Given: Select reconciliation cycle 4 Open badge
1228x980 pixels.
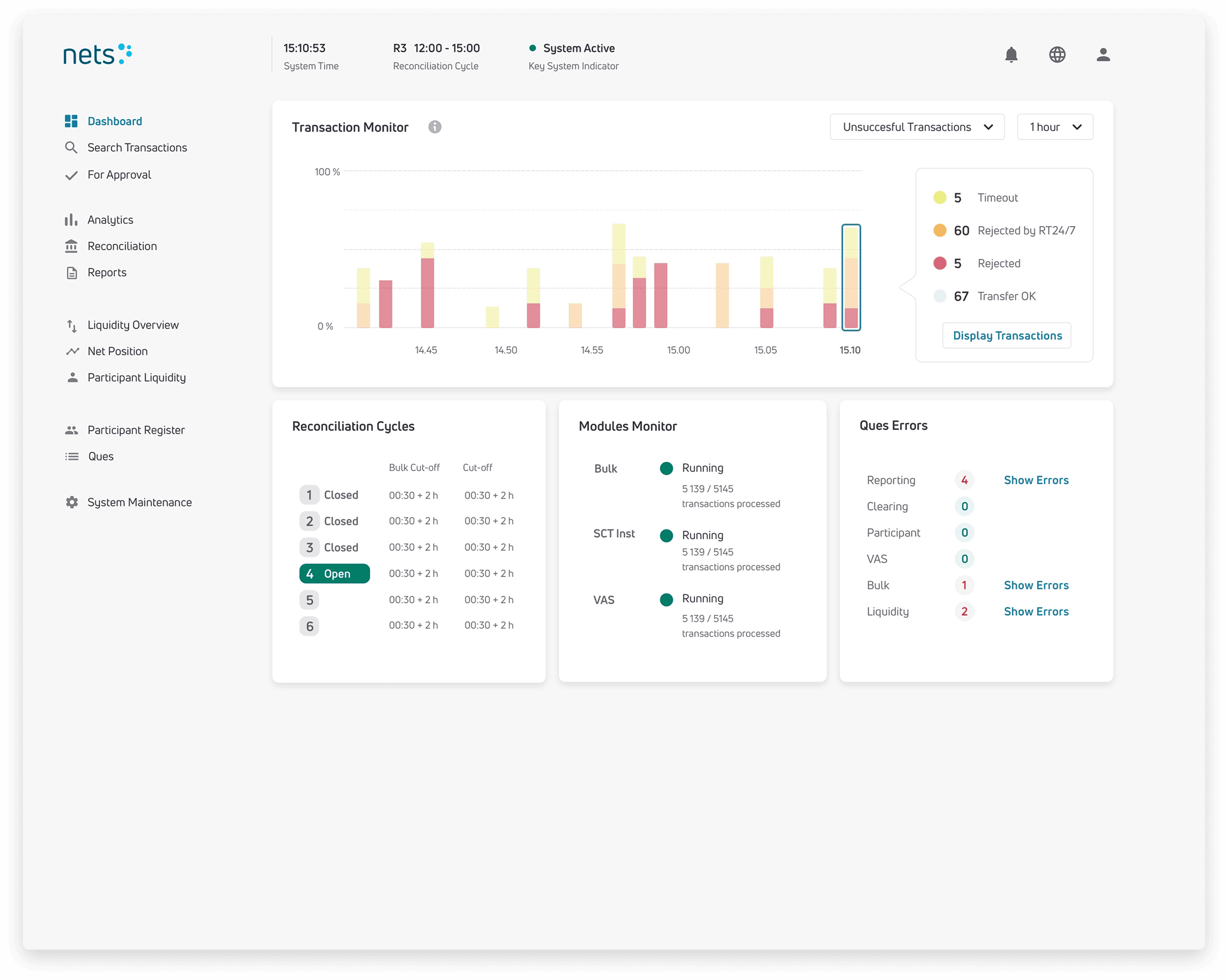Looking at the screenshot, I should [335, 574].
